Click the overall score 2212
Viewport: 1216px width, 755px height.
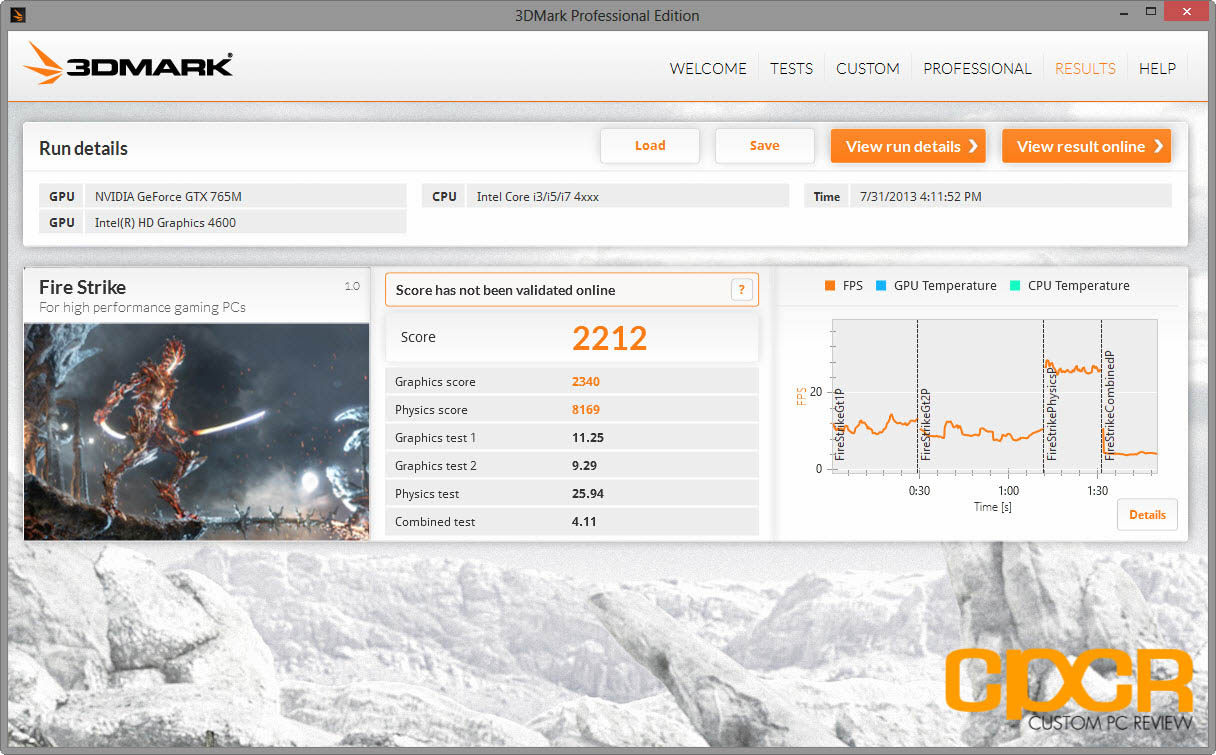point(610,338)
